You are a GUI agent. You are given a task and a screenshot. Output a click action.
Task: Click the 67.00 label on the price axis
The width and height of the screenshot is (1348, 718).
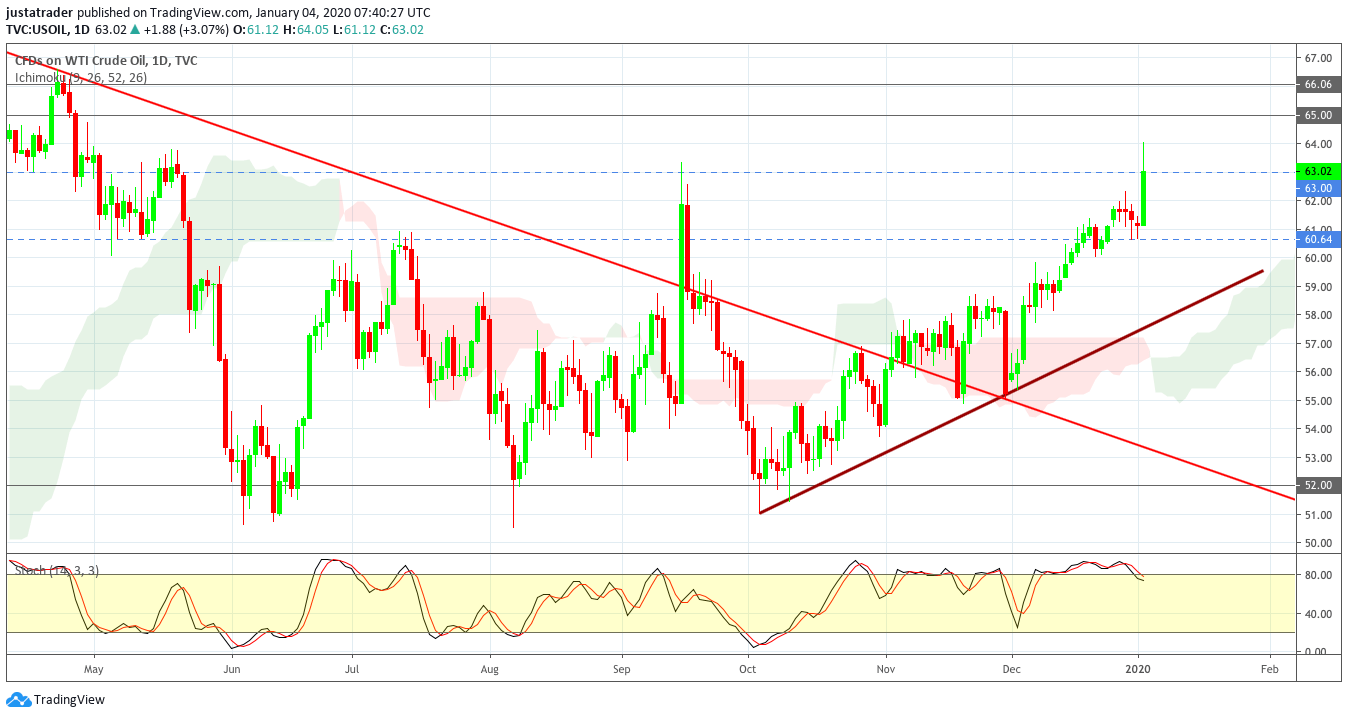pyautogui.click(x=1319, y=58)
